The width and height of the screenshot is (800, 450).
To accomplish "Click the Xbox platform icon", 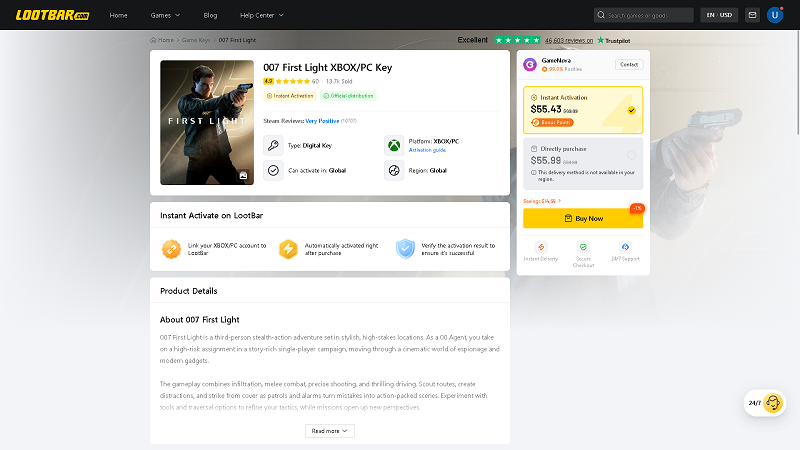I will tap(394, 145).
